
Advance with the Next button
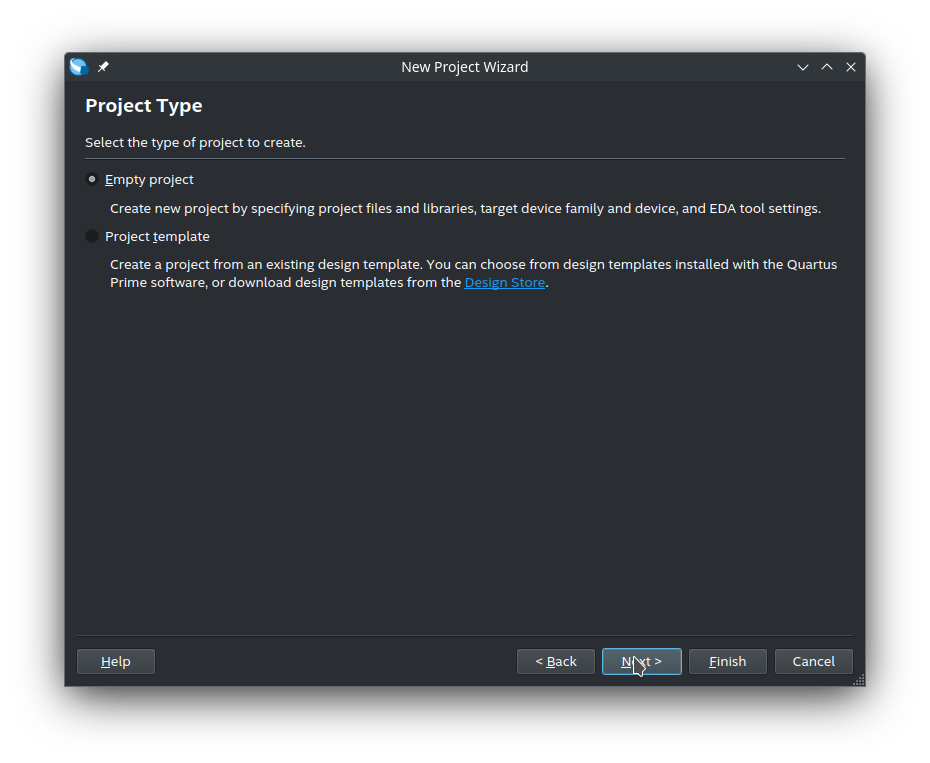coord(642,662)
